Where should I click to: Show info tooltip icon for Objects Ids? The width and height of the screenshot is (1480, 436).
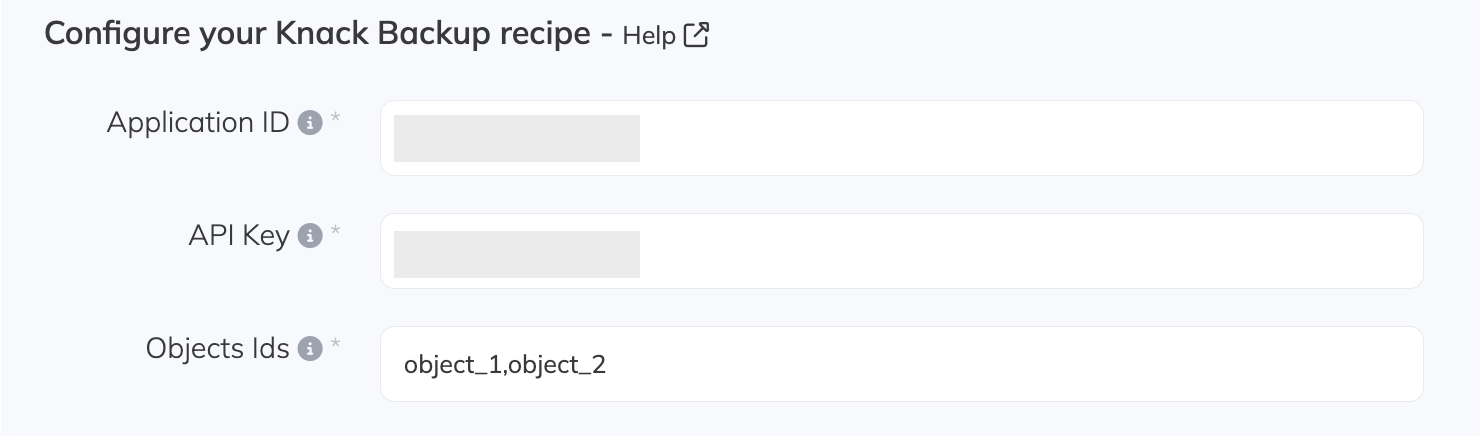[310, 350]
